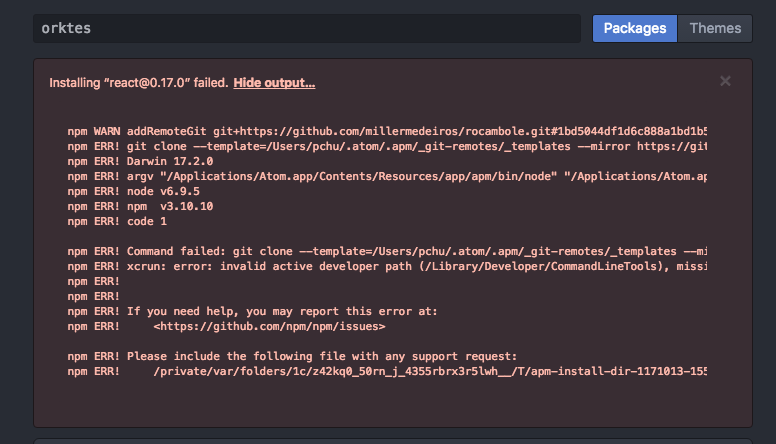Viewport: 776px width, 444px height.
Task: Click the package search field containing "orktes"
Action: [307, 28]
